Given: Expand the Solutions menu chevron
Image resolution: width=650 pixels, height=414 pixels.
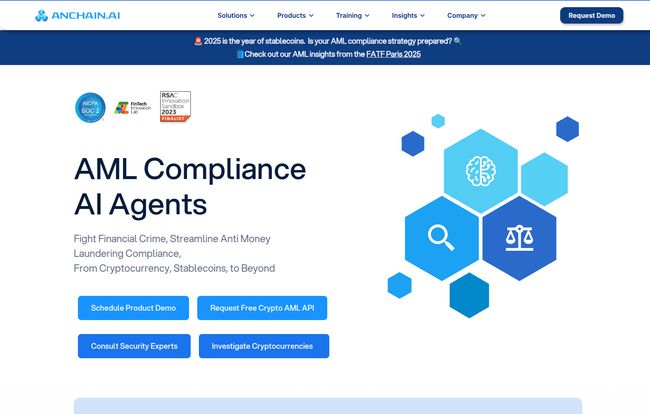Looking at the screenshot, I should (x=252, y=16).
